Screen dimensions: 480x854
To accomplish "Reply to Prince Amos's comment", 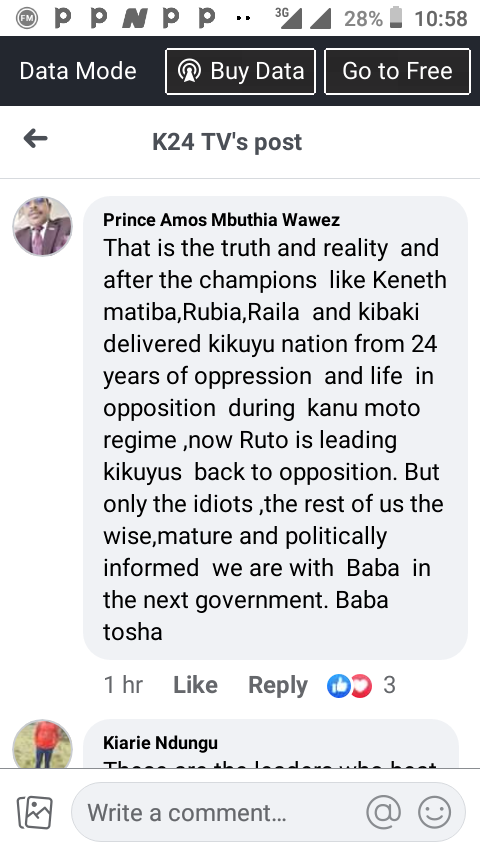I will [278, 685].
